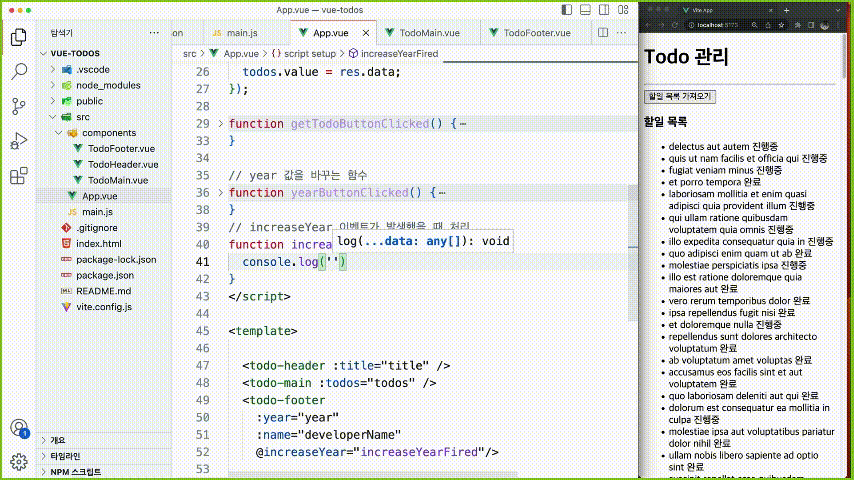Open the Accounts menu icon
Viewport: 854px width, 480px height.
pos(19,428)
